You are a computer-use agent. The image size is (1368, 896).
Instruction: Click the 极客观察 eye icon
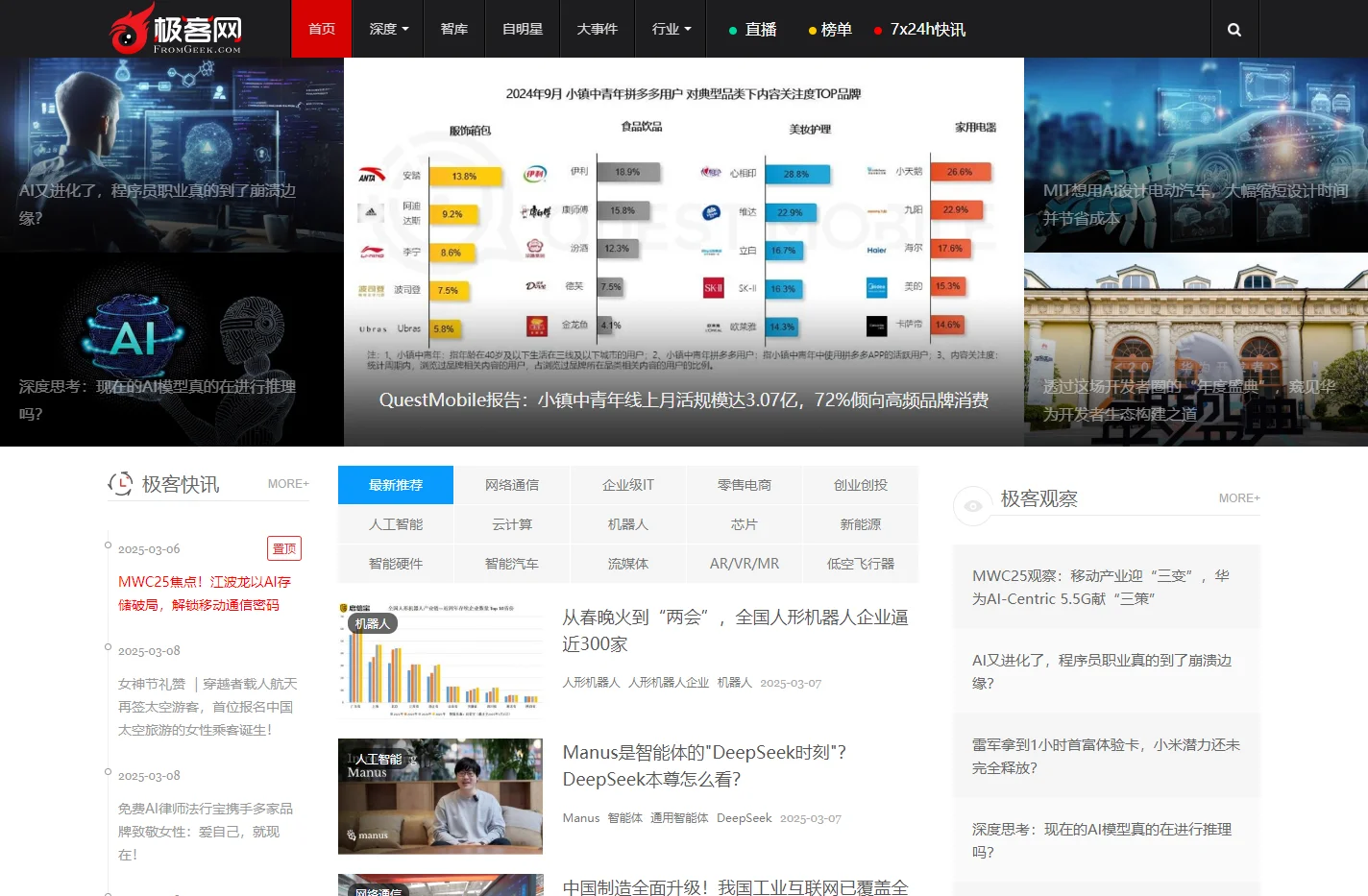click(x=973, y=505)
